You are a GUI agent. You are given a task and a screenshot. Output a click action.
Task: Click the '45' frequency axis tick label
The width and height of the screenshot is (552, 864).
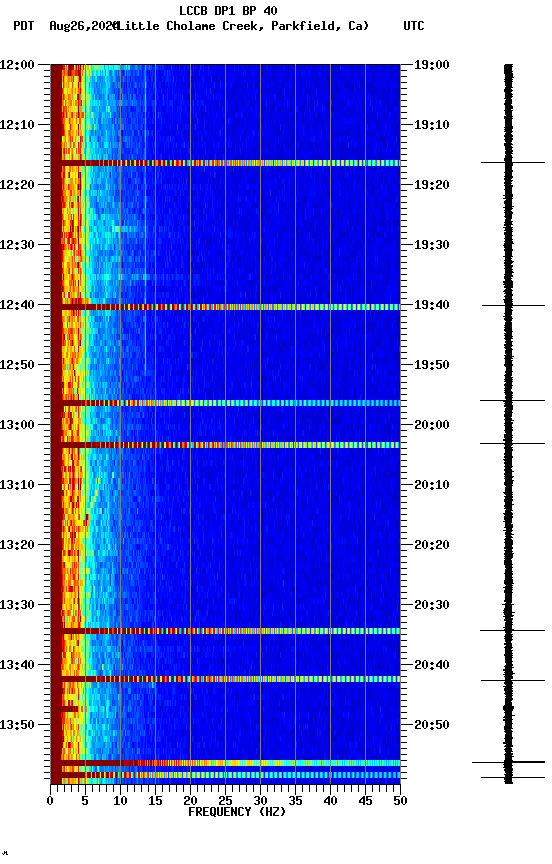tap(365, 801)
